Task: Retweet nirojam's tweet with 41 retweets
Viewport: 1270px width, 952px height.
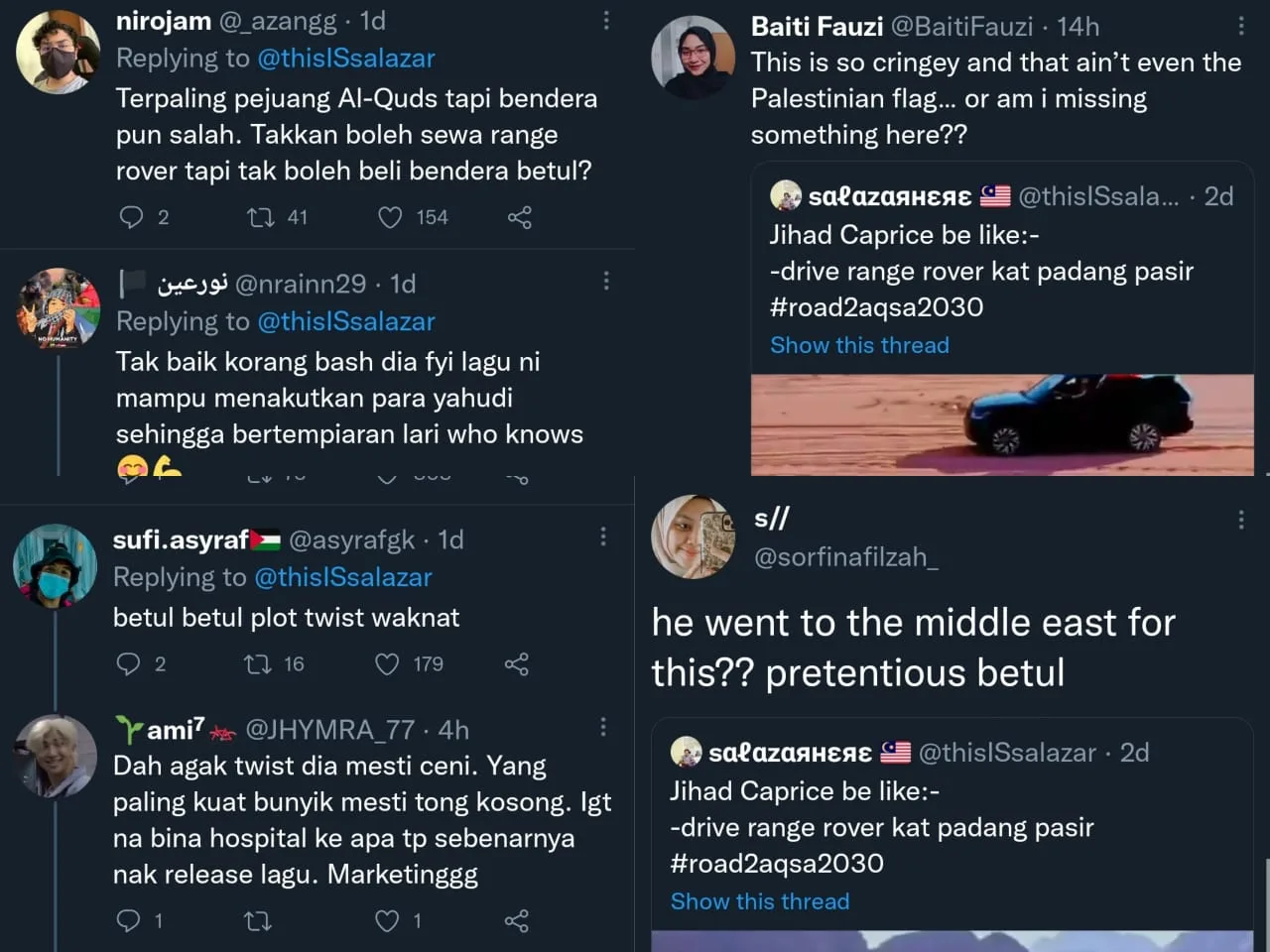Action: (261, 217)
